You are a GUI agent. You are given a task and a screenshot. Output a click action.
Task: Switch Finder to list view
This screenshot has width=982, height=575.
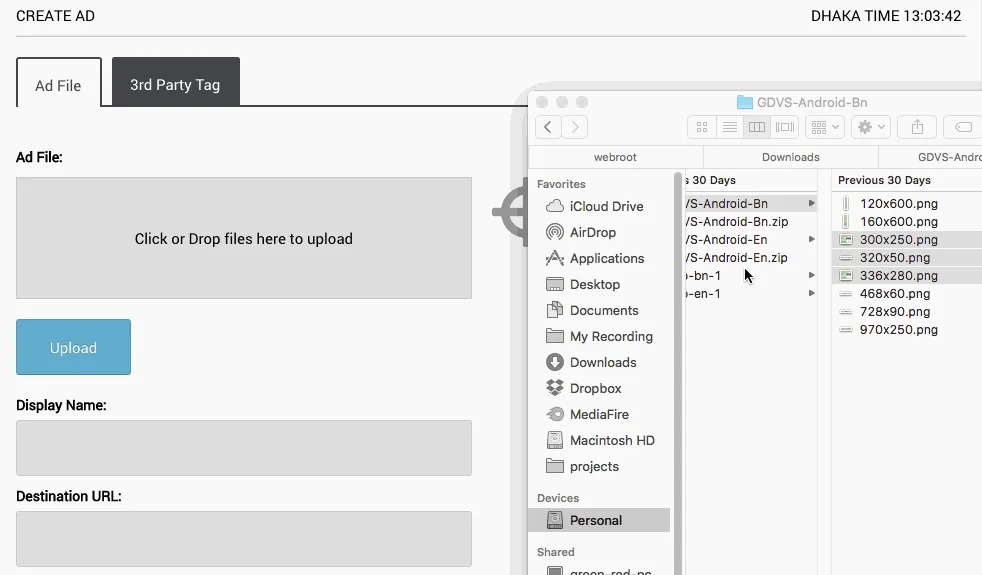click(729, 127)
